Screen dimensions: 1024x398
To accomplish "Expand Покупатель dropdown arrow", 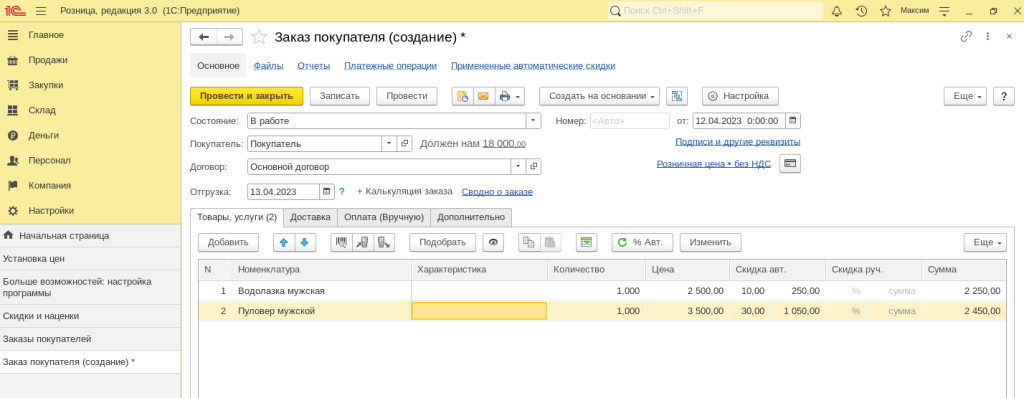I will click(x=389, y=144).
